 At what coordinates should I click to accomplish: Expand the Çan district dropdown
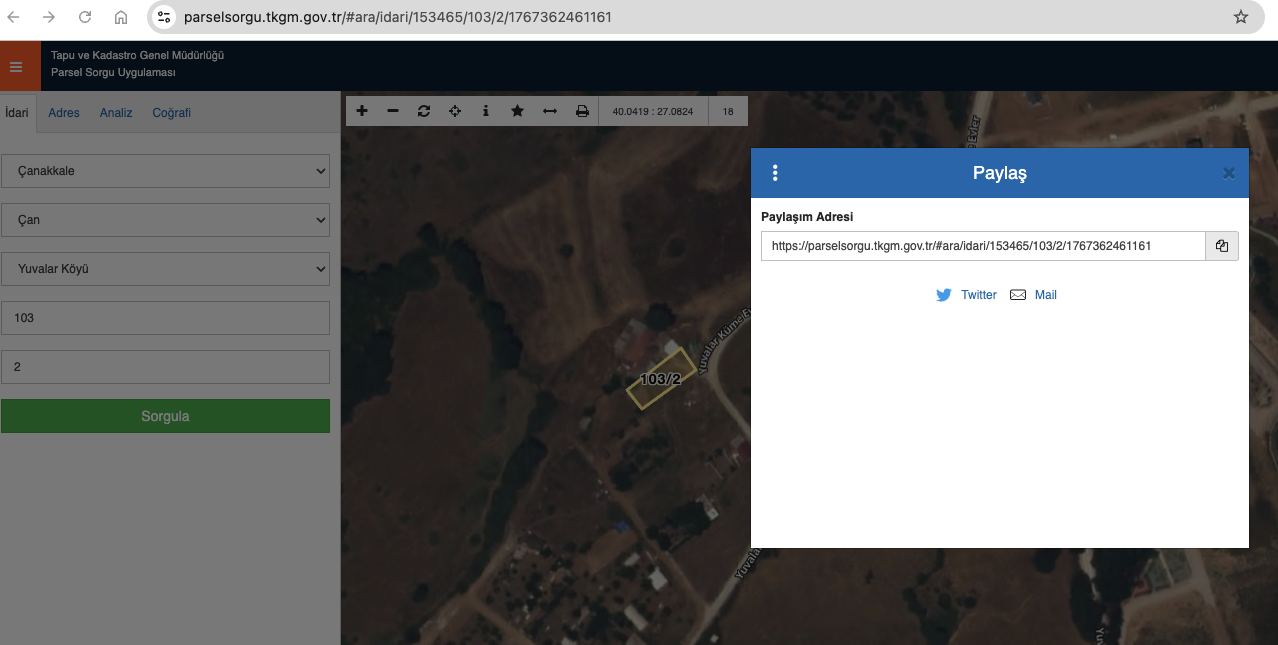(165, 220)
